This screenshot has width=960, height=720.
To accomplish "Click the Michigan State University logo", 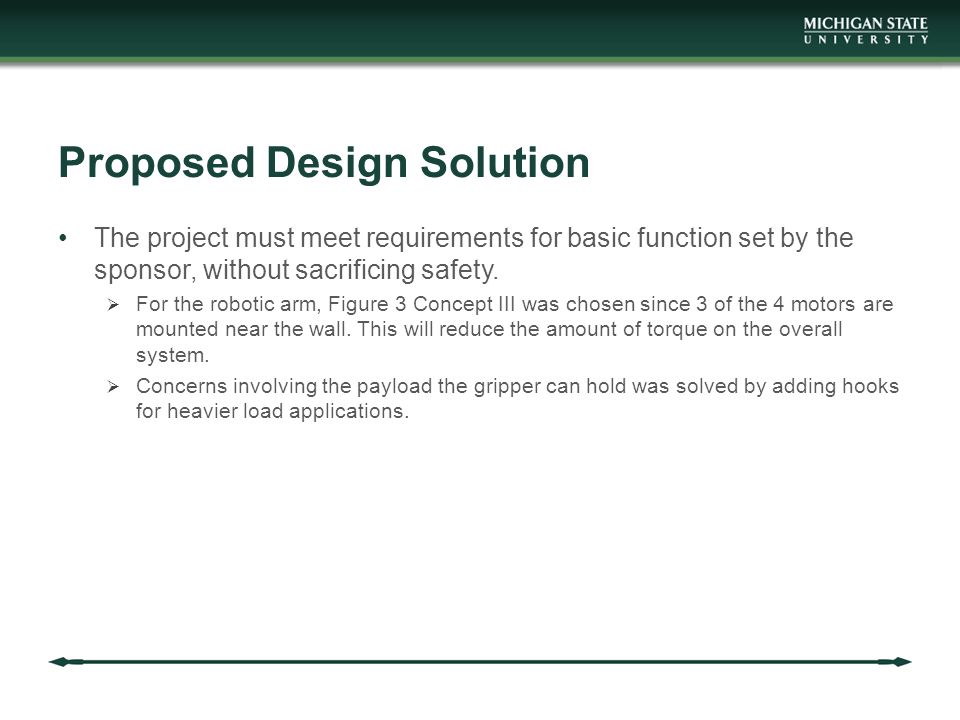I will (x=866, y=31).
